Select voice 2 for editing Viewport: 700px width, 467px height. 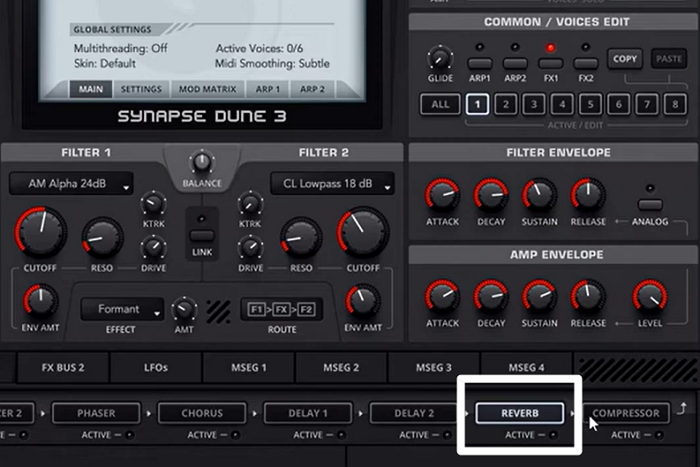(x=506, y=104)
